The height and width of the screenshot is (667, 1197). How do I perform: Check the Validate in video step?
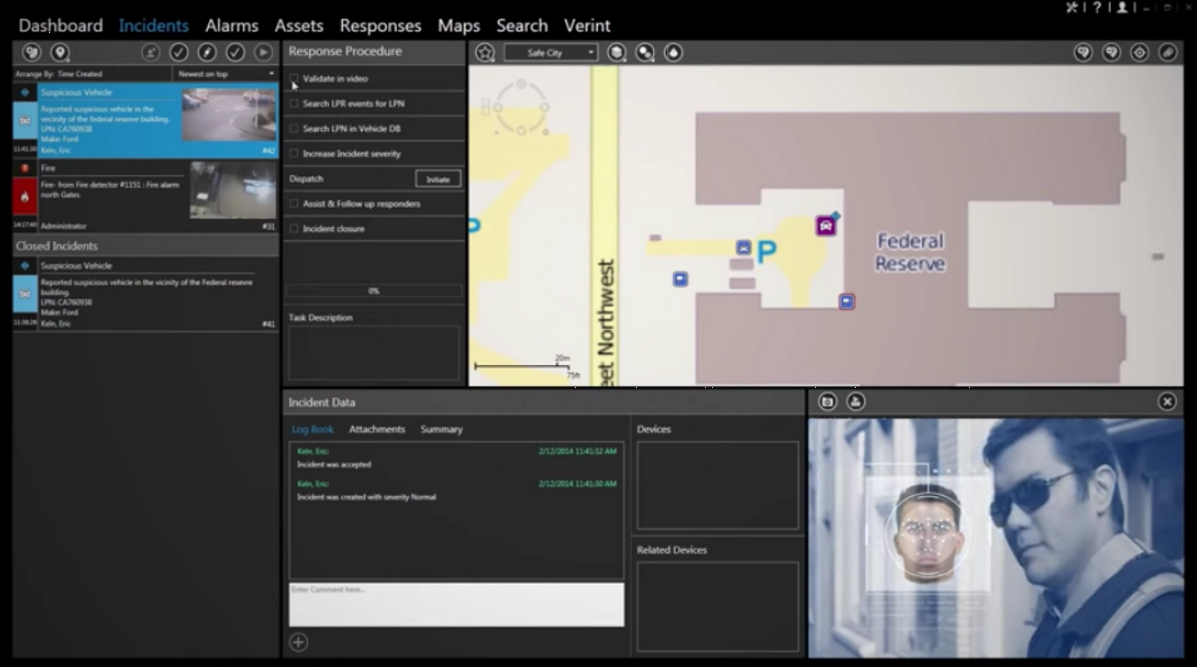pos(294,78)
